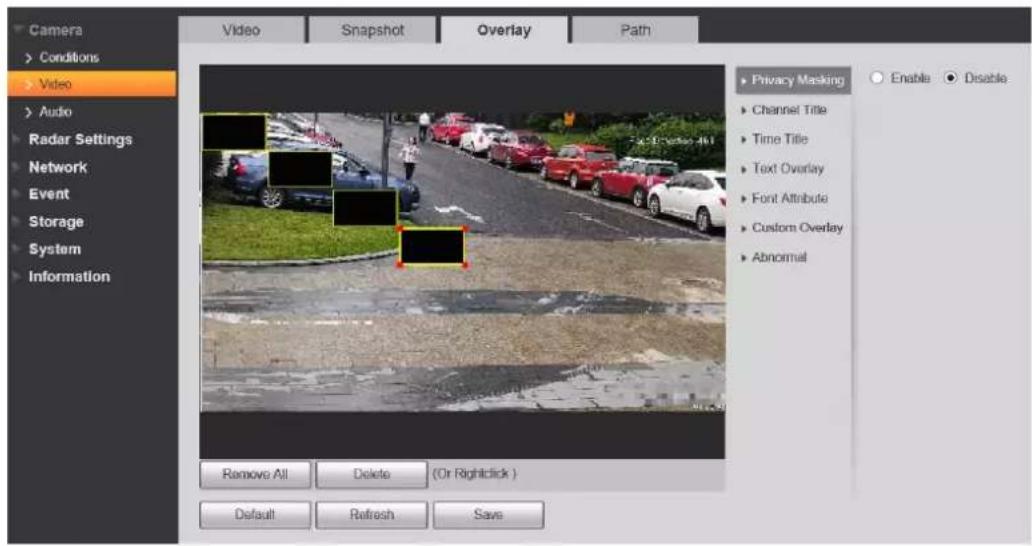Collapse the Camera sidebar section

[x=55, y=30]
